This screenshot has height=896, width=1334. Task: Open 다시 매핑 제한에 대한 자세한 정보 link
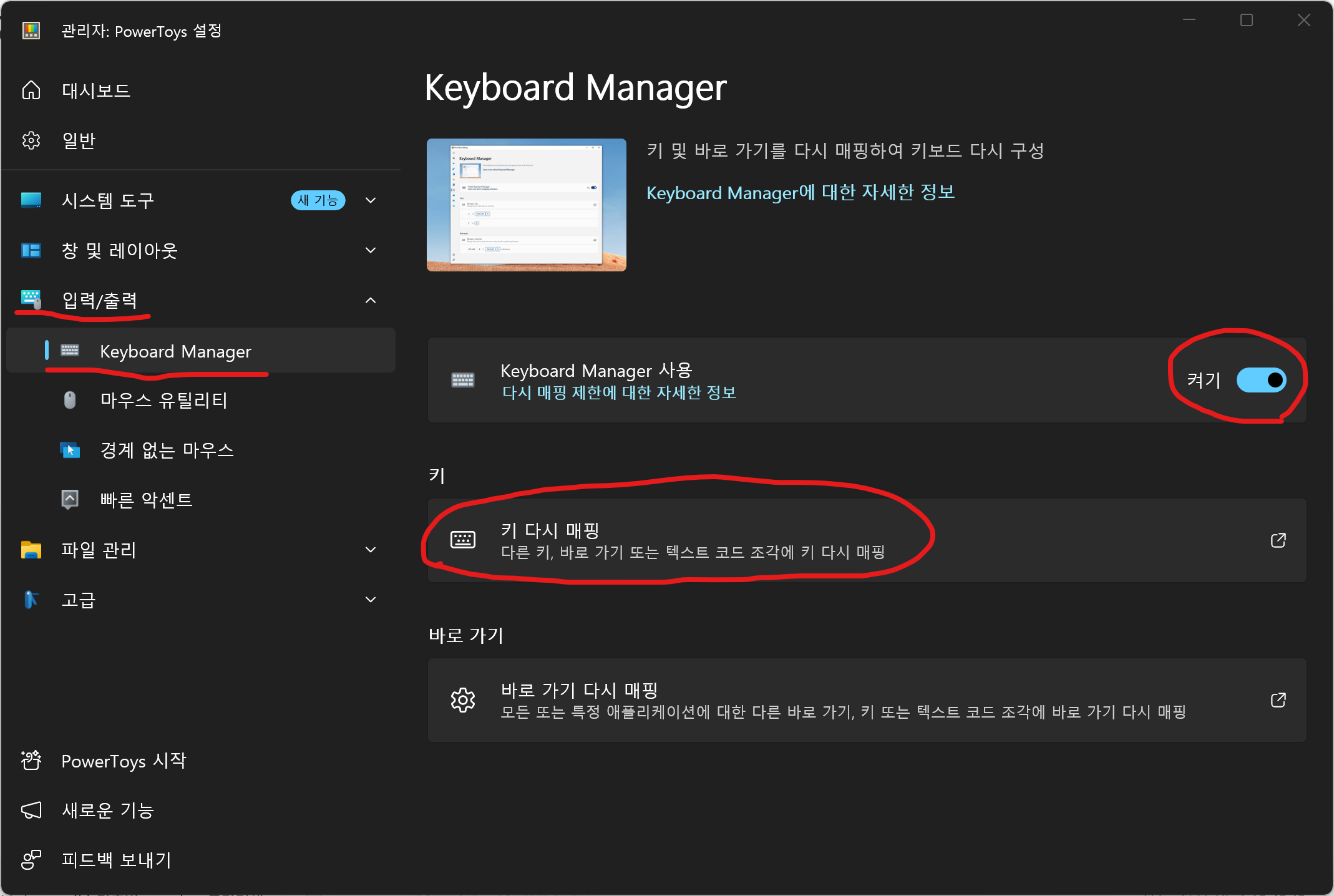pyautogui.click(x=619, y=392)
